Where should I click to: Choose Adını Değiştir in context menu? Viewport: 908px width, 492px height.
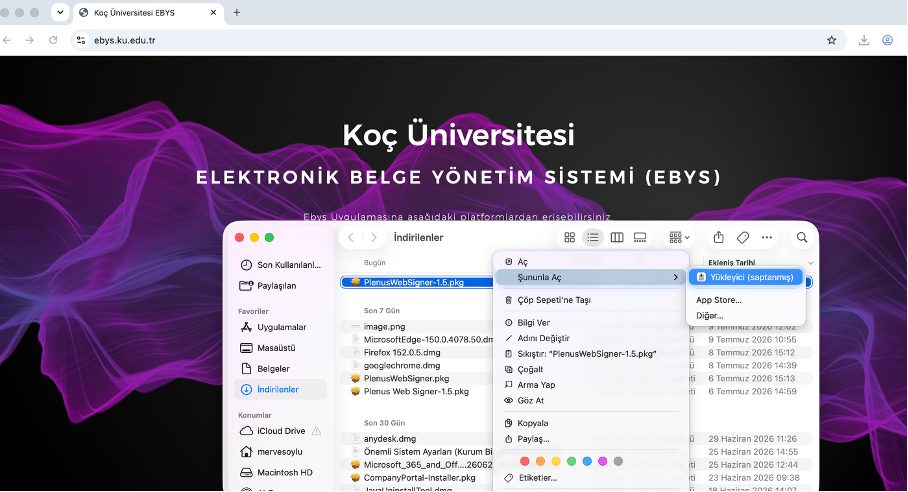tap(591, 338)
